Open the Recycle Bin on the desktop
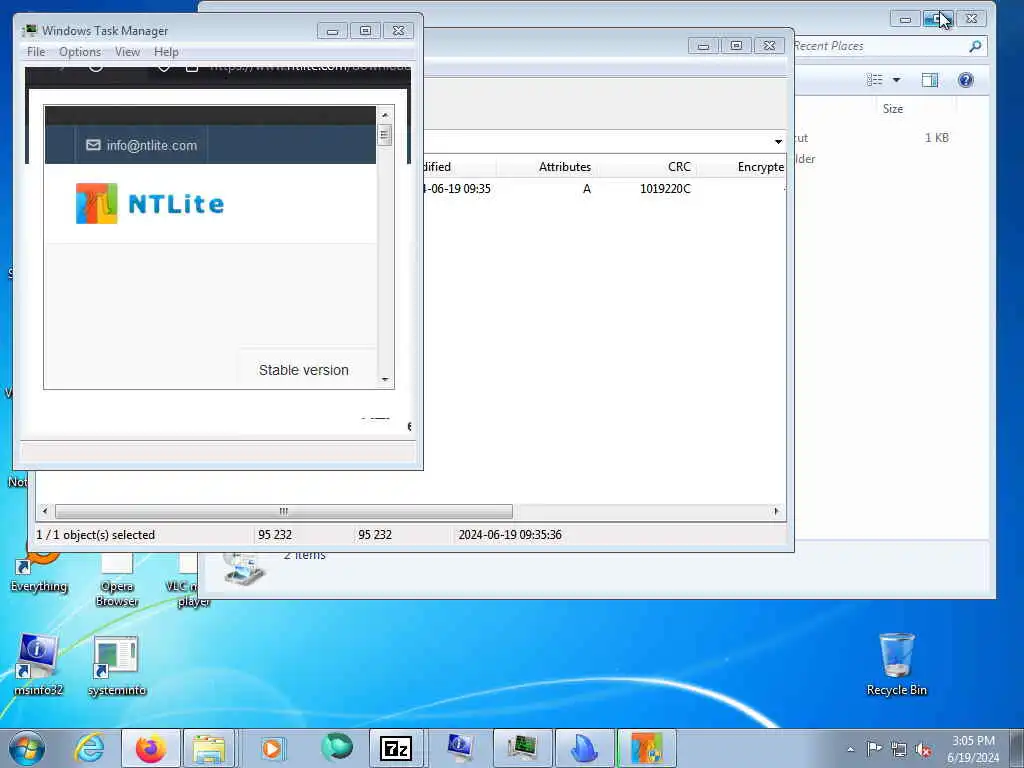The width and height of the screenshot is (1024, 768). (897, 664)
